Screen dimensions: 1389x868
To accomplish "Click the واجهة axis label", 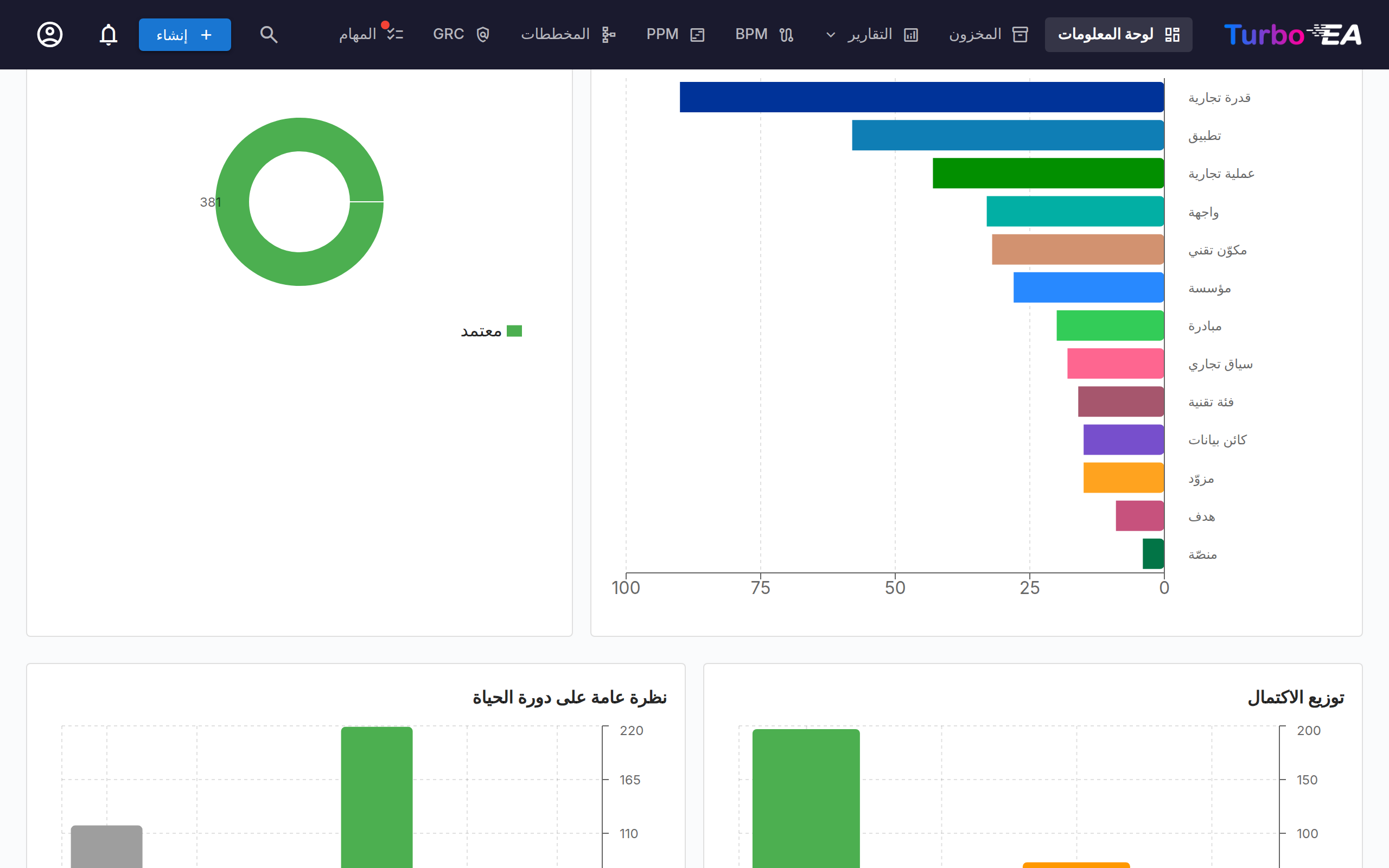I will point(1203,213).
